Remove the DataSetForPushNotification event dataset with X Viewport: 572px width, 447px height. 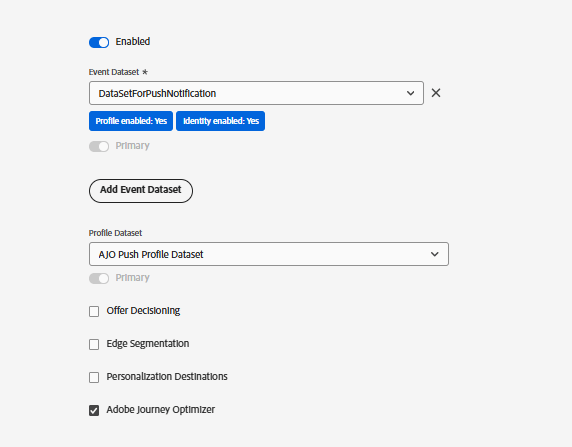pos(436,93)
